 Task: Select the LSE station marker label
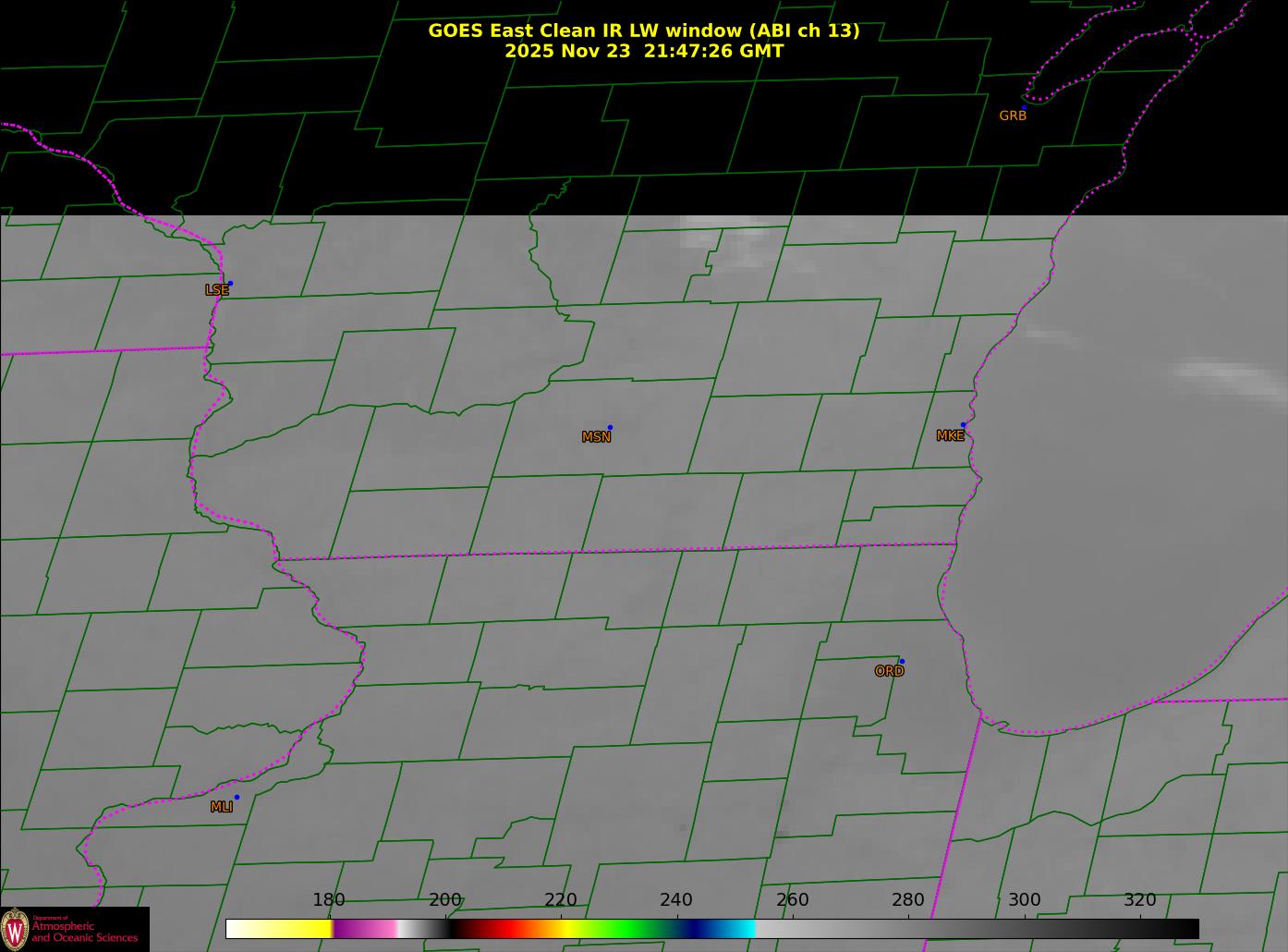point(216,290)
